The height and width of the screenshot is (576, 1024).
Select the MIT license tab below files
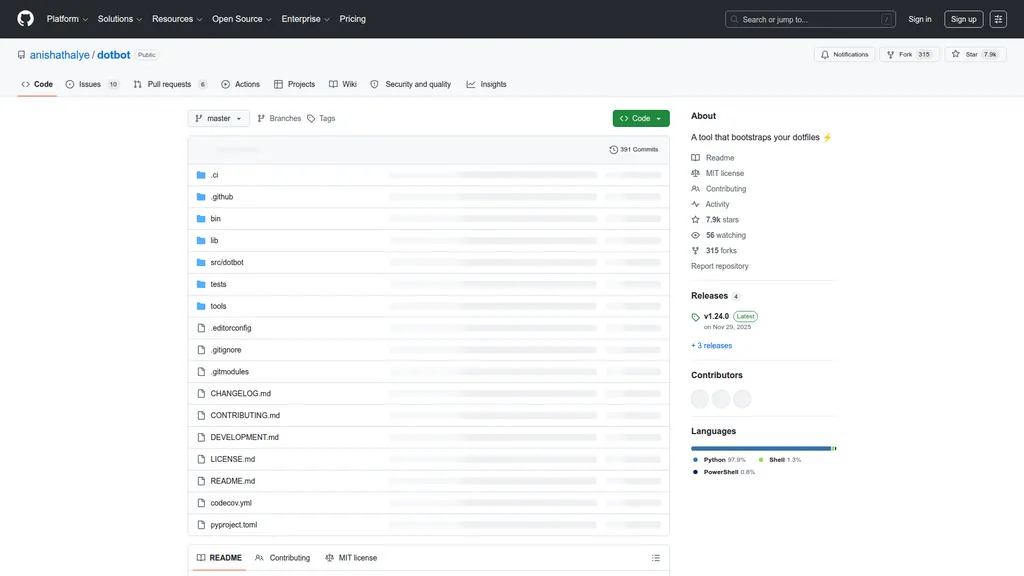point(351,558)
